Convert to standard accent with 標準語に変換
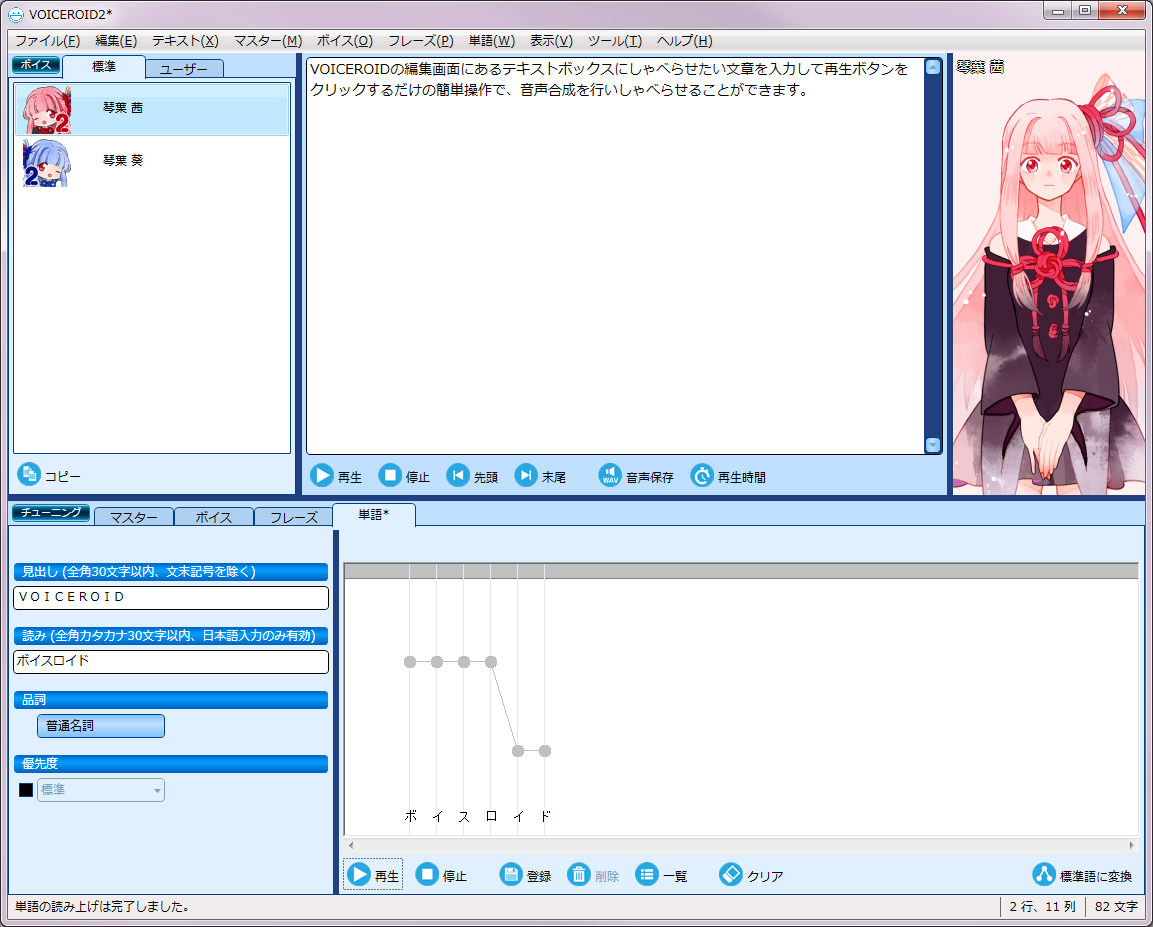The image size is (1153, 927). pyautogui.click(x=1082, y=875)
